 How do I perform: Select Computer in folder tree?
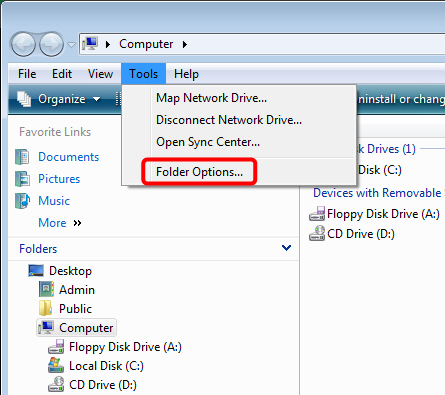pyautogui.click(x=86, y=328)
